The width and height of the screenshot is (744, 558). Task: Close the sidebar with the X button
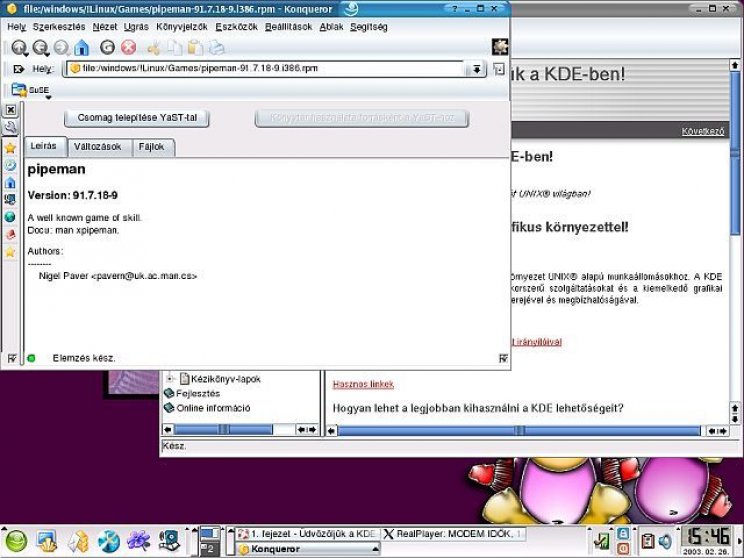point(10,110)
